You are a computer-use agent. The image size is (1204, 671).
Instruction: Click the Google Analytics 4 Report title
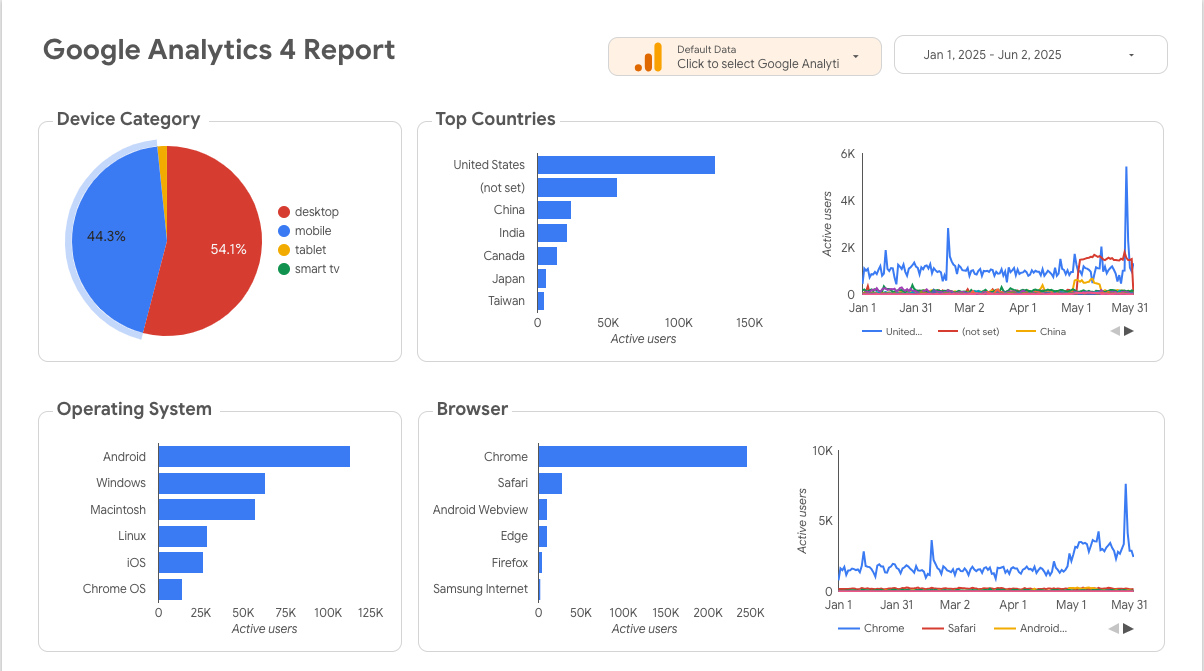(219, 50)
